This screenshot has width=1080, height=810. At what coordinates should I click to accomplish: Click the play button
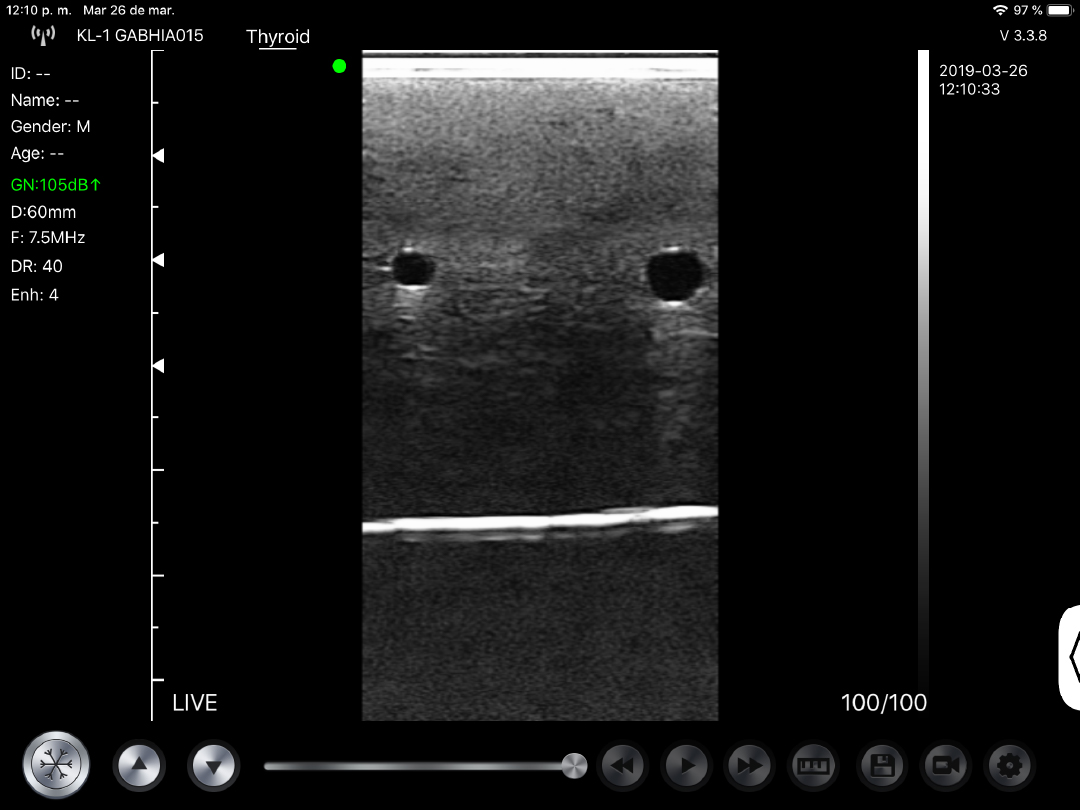686,767
